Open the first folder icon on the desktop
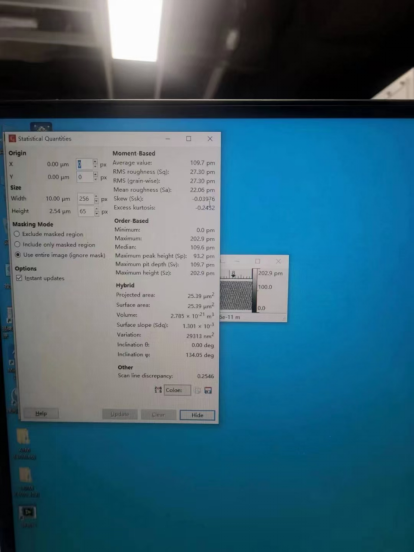Screen dimensions: 414x552 [x=23, y=437]
